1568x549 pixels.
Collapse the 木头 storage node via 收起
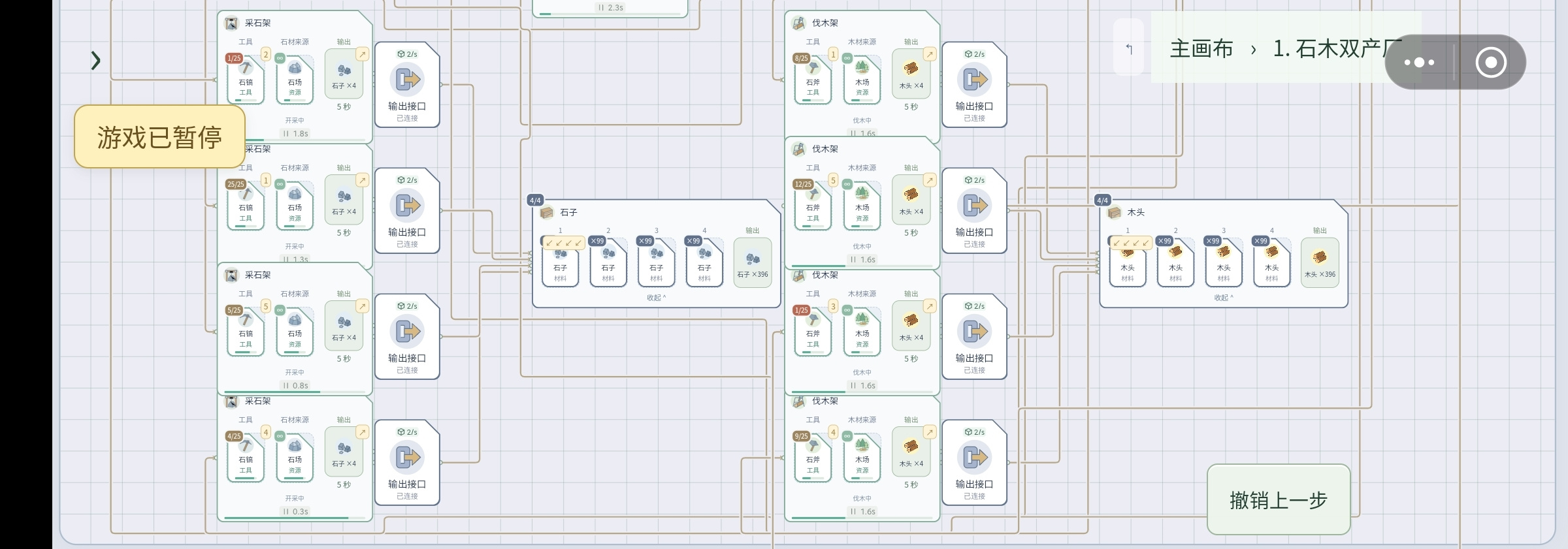(x=1223, y=298)
